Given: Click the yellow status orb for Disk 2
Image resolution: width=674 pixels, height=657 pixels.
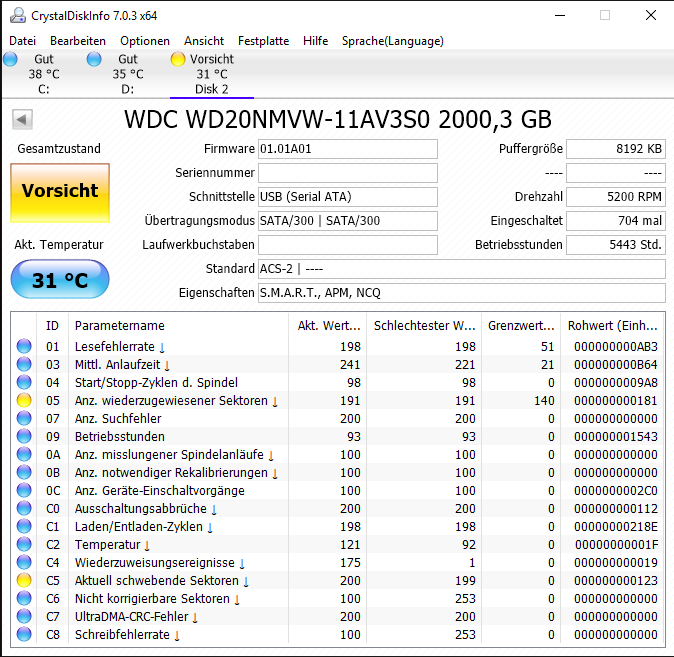Looking at the screenshot, I should (178, 59).
